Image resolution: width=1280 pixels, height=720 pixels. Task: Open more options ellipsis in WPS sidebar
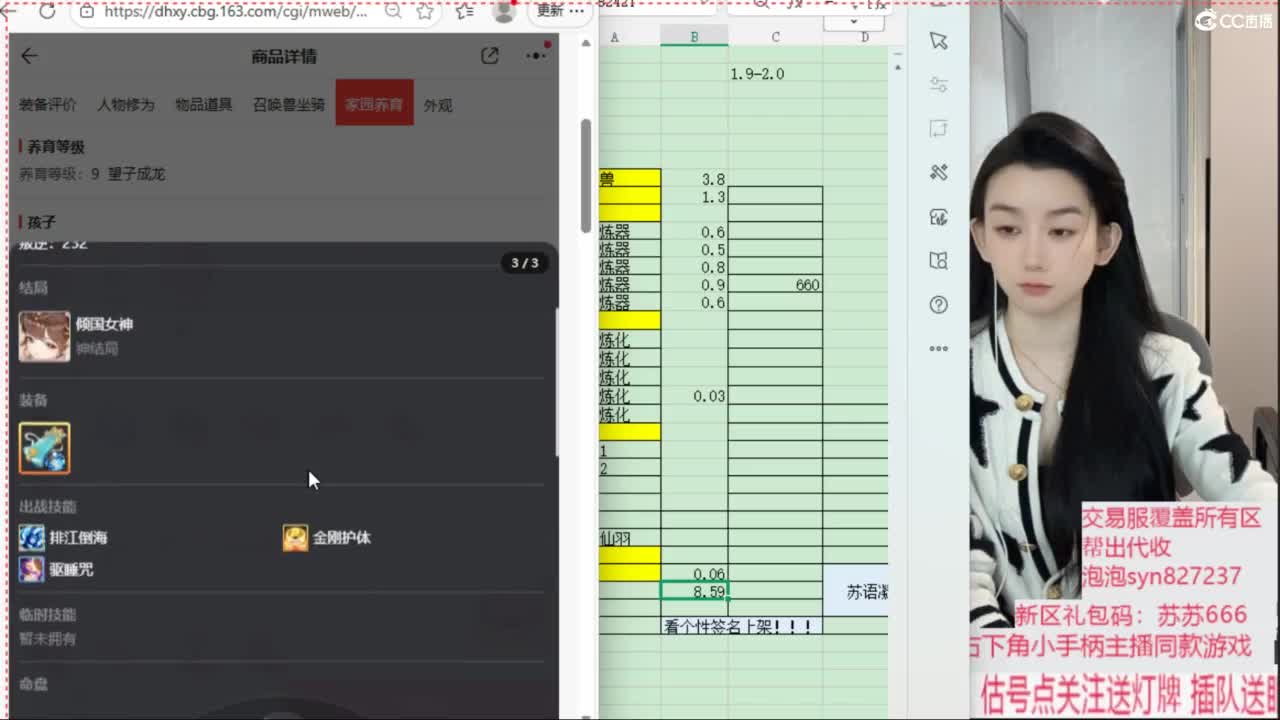938,349
